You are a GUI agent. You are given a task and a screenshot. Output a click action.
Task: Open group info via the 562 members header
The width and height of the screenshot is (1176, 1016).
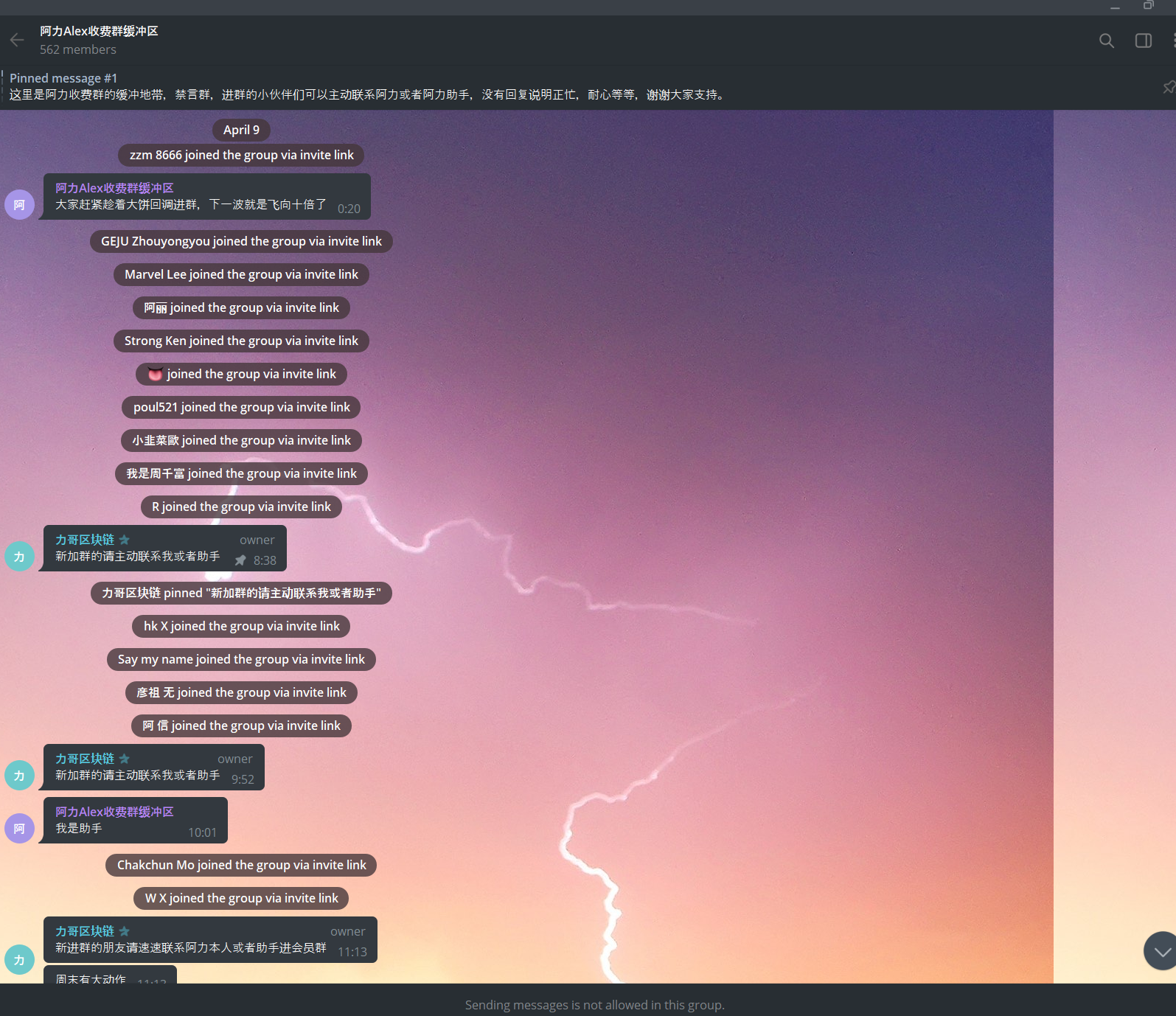(78, 49)
